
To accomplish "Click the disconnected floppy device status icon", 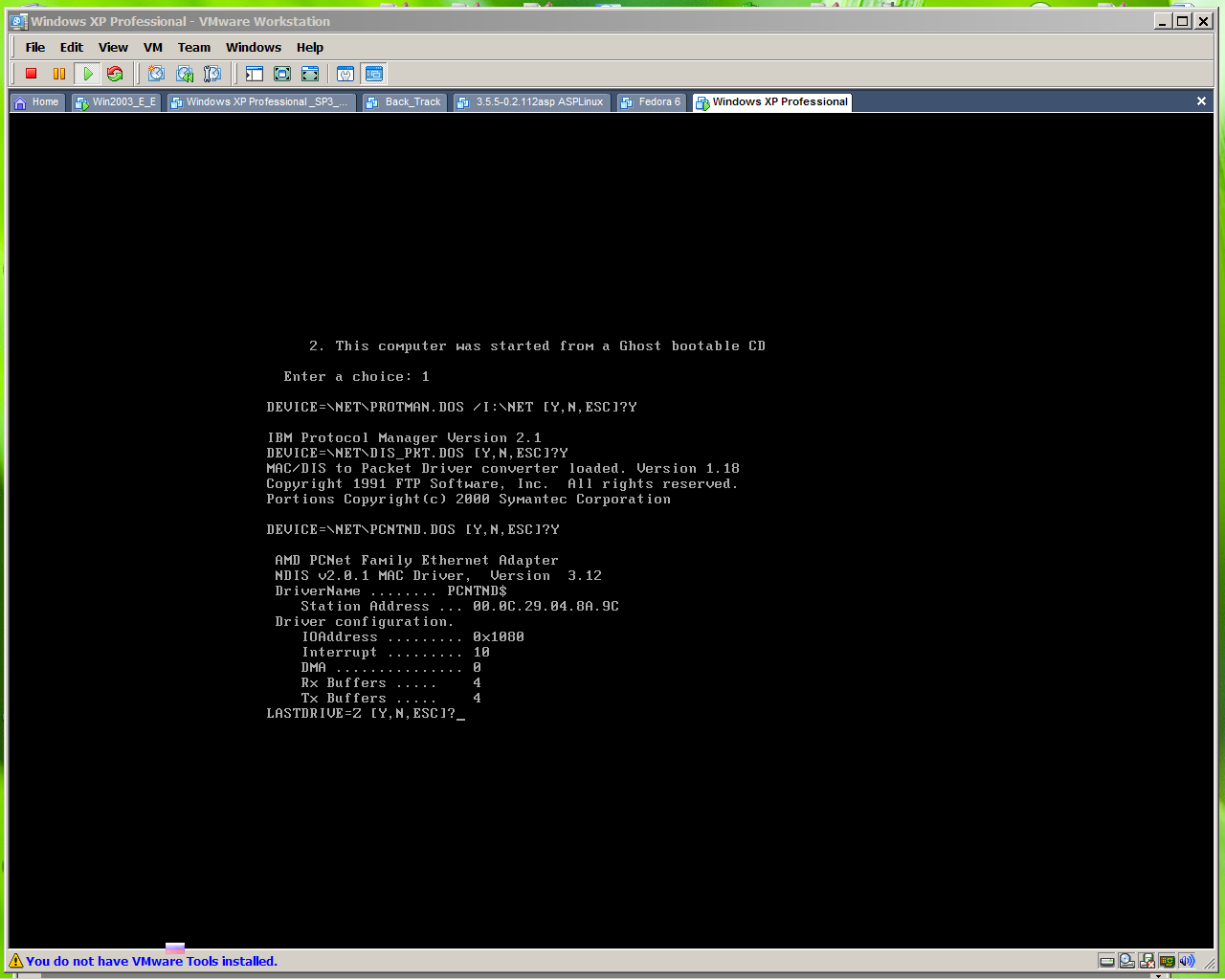I will 1147,961.
